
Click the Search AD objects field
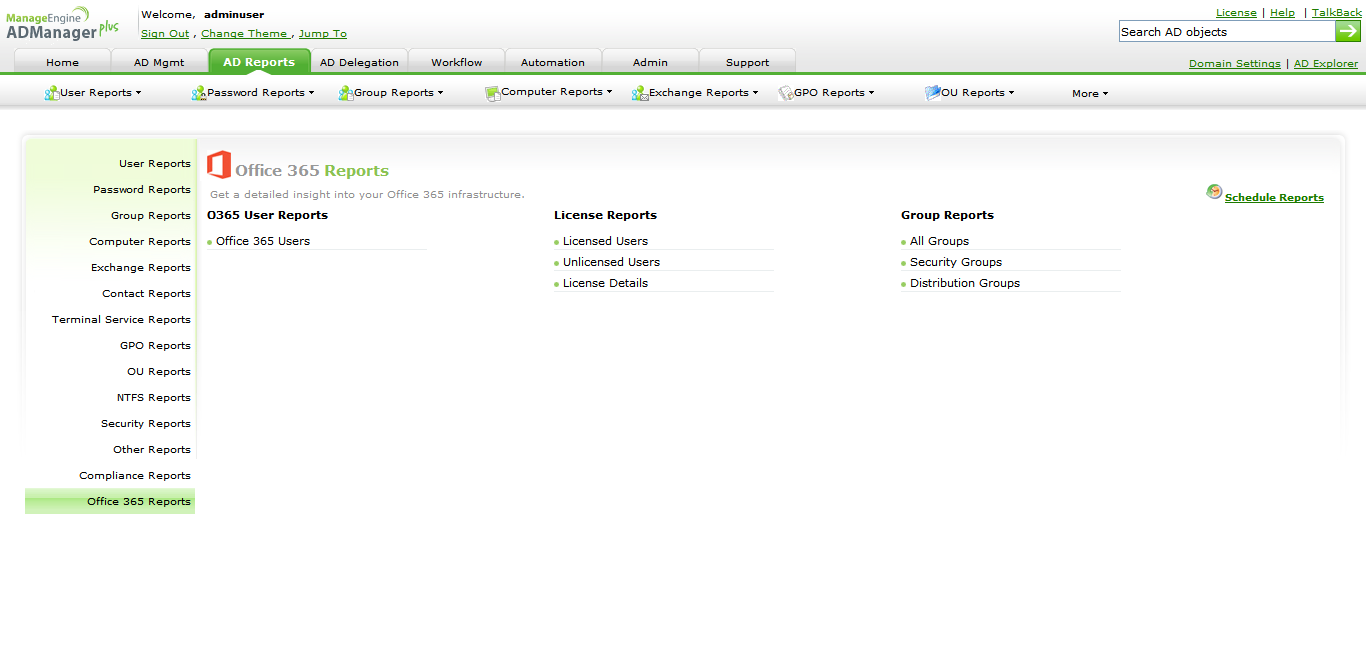(x=1227, y=31)
